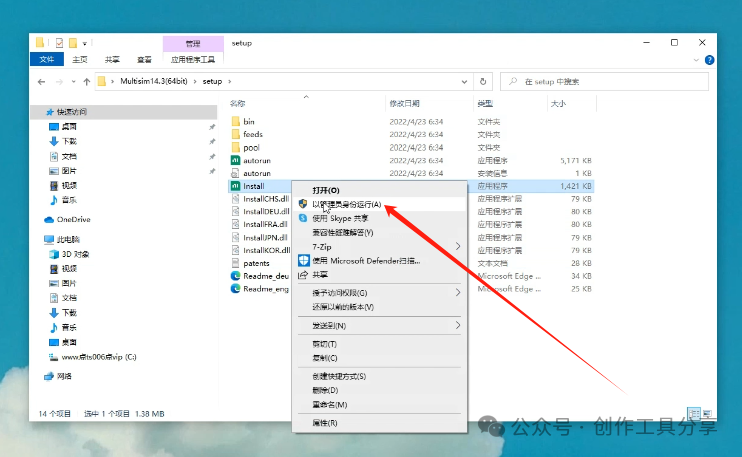This screenshot has width=742, height=457.
Task: Select the InstallKOR.dll file icon
Action: (x=235, y=250)
